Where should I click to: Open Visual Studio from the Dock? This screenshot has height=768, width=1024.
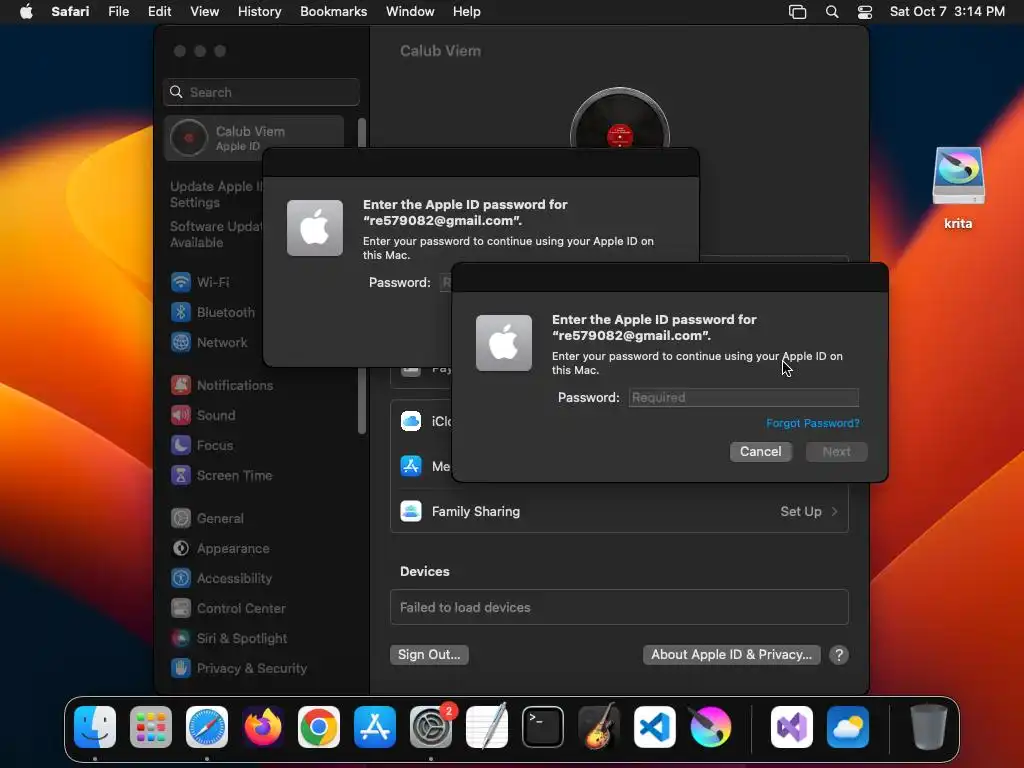pos(792,727)
